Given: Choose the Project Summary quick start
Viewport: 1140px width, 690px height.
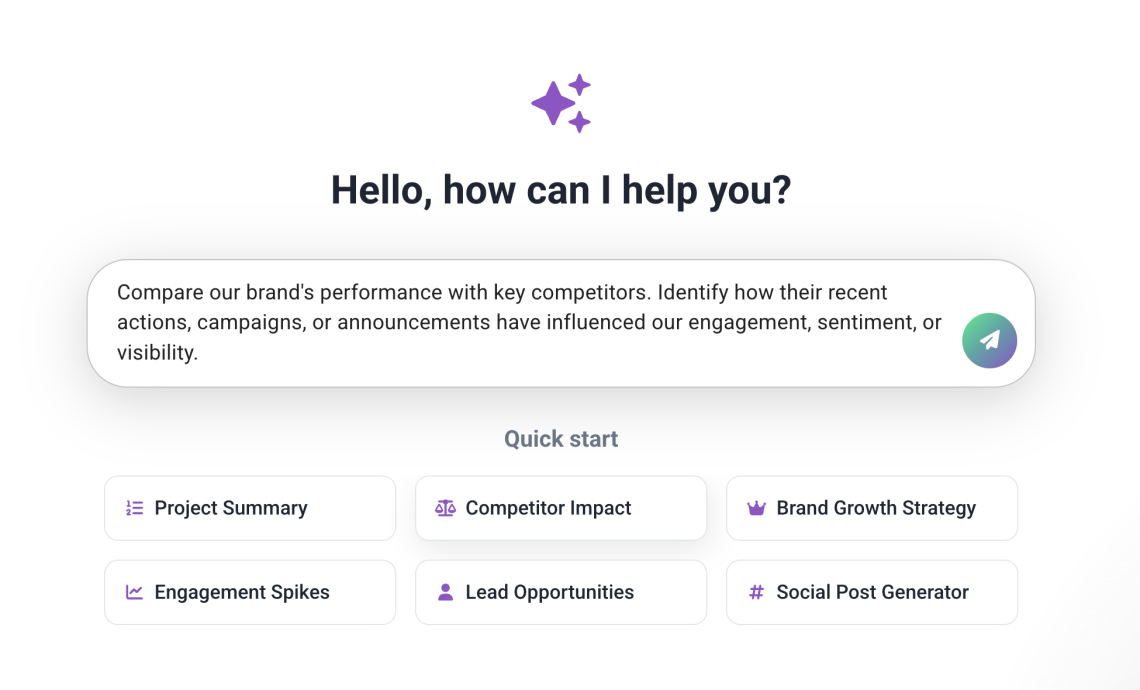Looking at the screenshot, I should click(250, 508).
